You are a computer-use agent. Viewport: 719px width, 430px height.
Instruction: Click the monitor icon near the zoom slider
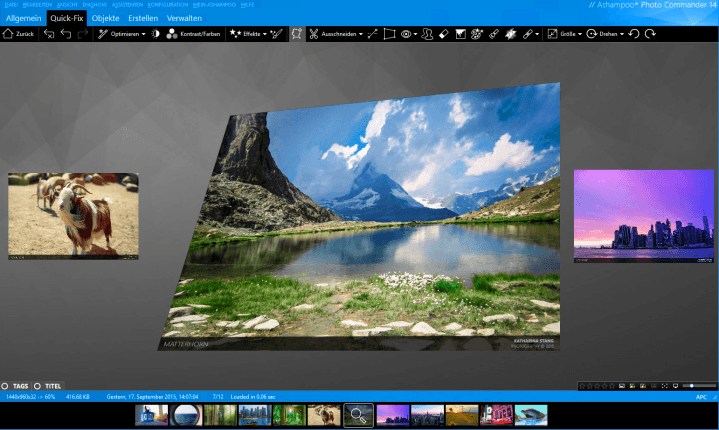click(x=675, y=386)
